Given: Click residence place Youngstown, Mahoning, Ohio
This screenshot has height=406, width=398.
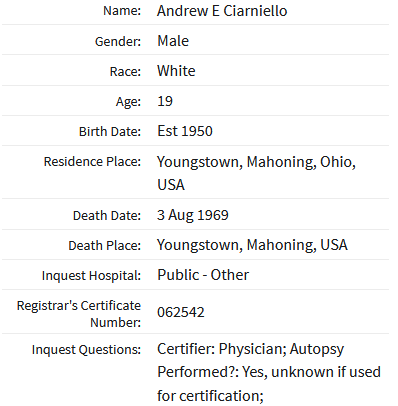Looking at the screenshot, I should click(x=256, y=162).
